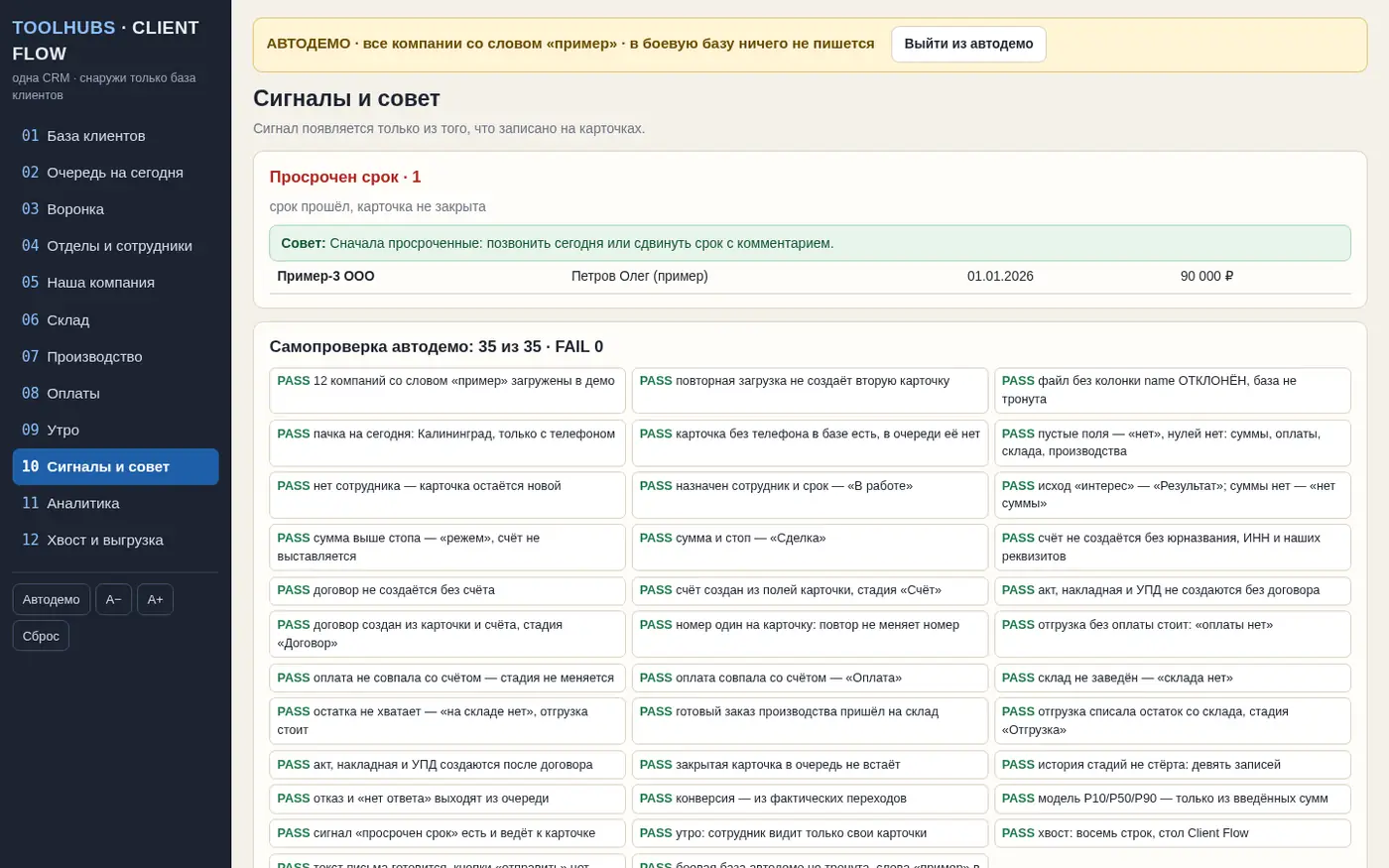This screenshot has width=1389, height=868.
Task: Click the date «01.01.2026»
Action: coord(1000,276)
